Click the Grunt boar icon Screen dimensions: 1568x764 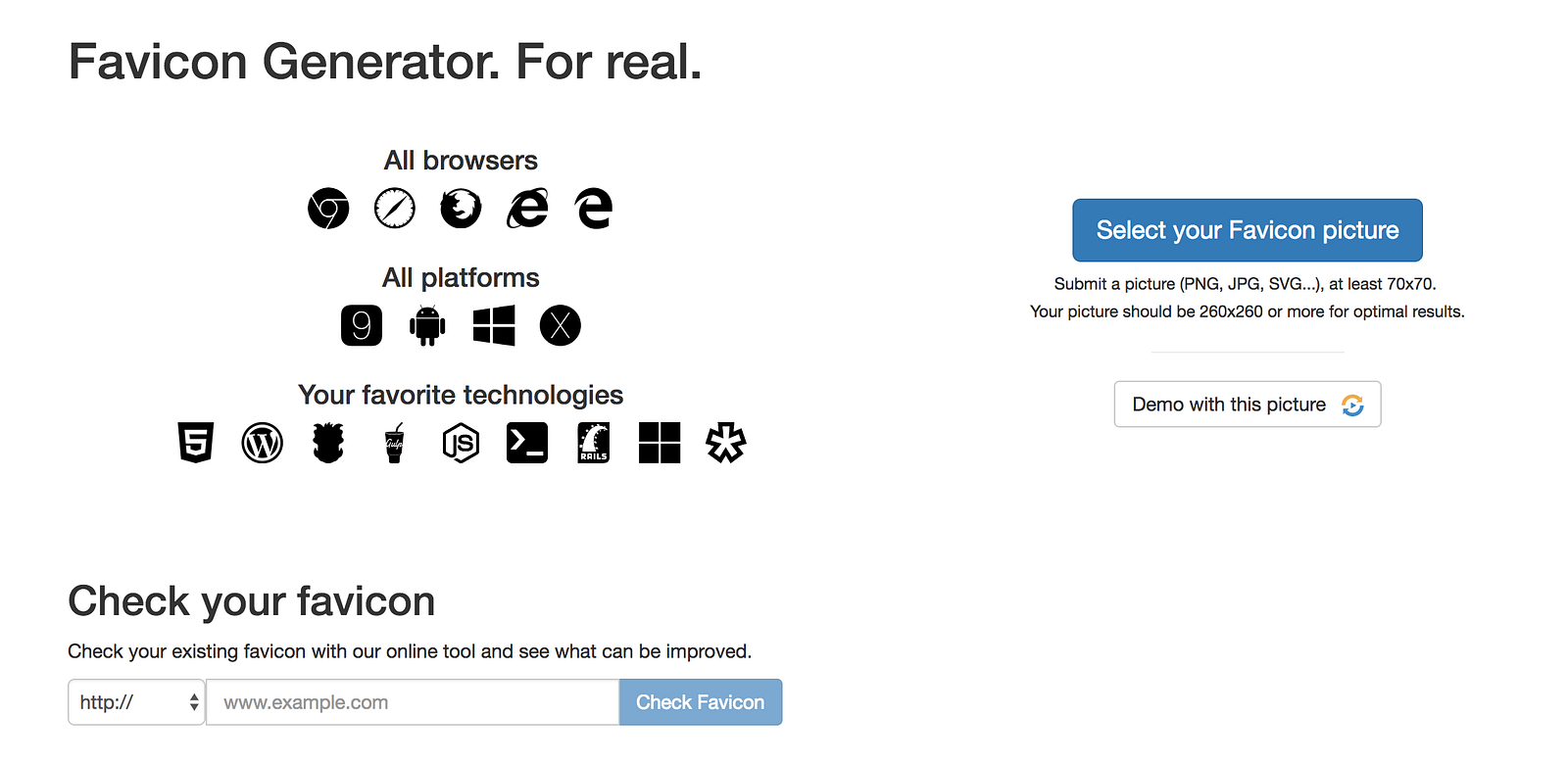[328, 443]
